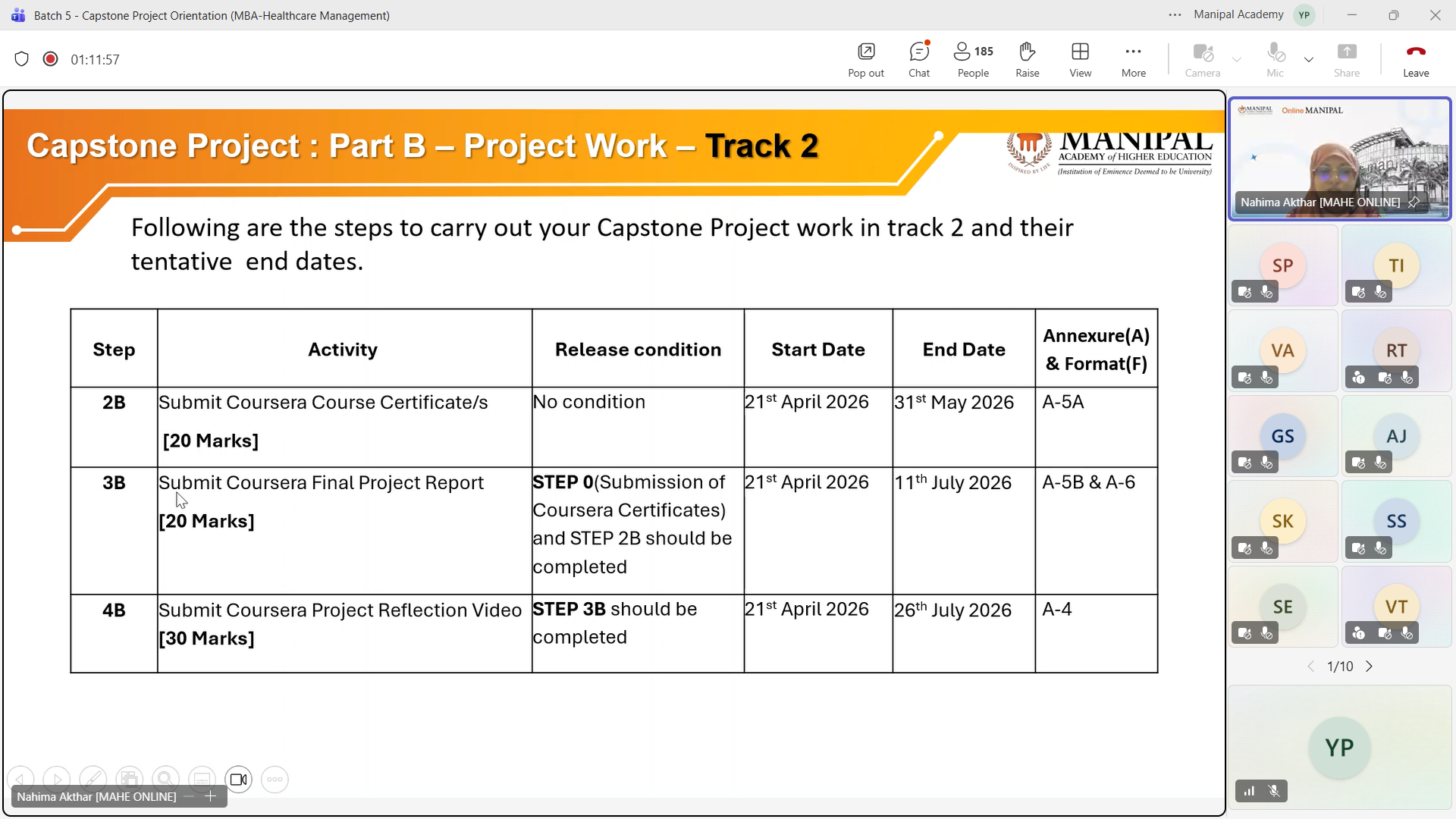The image size is (1456, 819).
Task: Select the AJ participant avatar
Action: tap(1397, 436)
